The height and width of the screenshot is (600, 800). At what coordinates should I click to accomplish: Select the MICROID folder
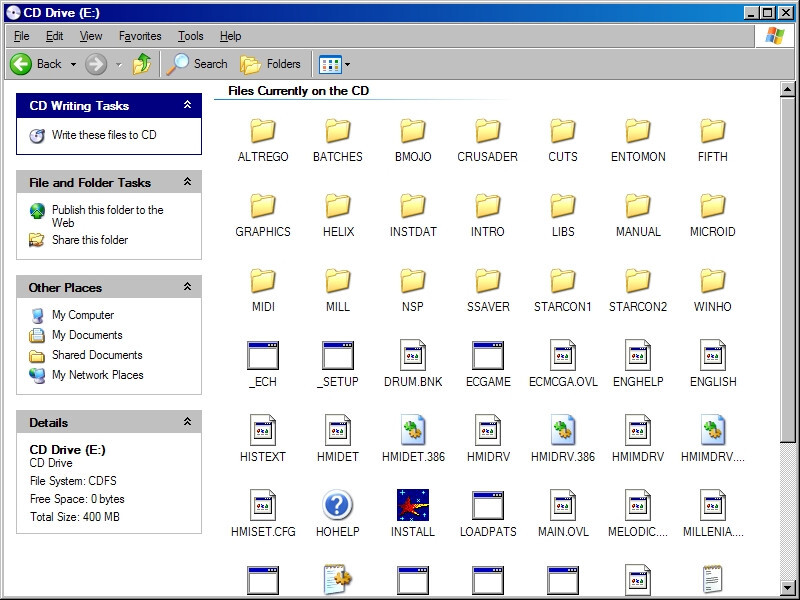(713, 215)
